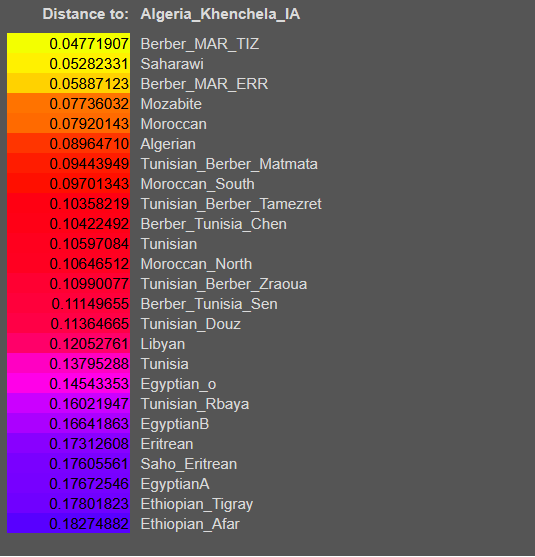
Task: Select the Algerian population label
Action: (x=168, y=144)
